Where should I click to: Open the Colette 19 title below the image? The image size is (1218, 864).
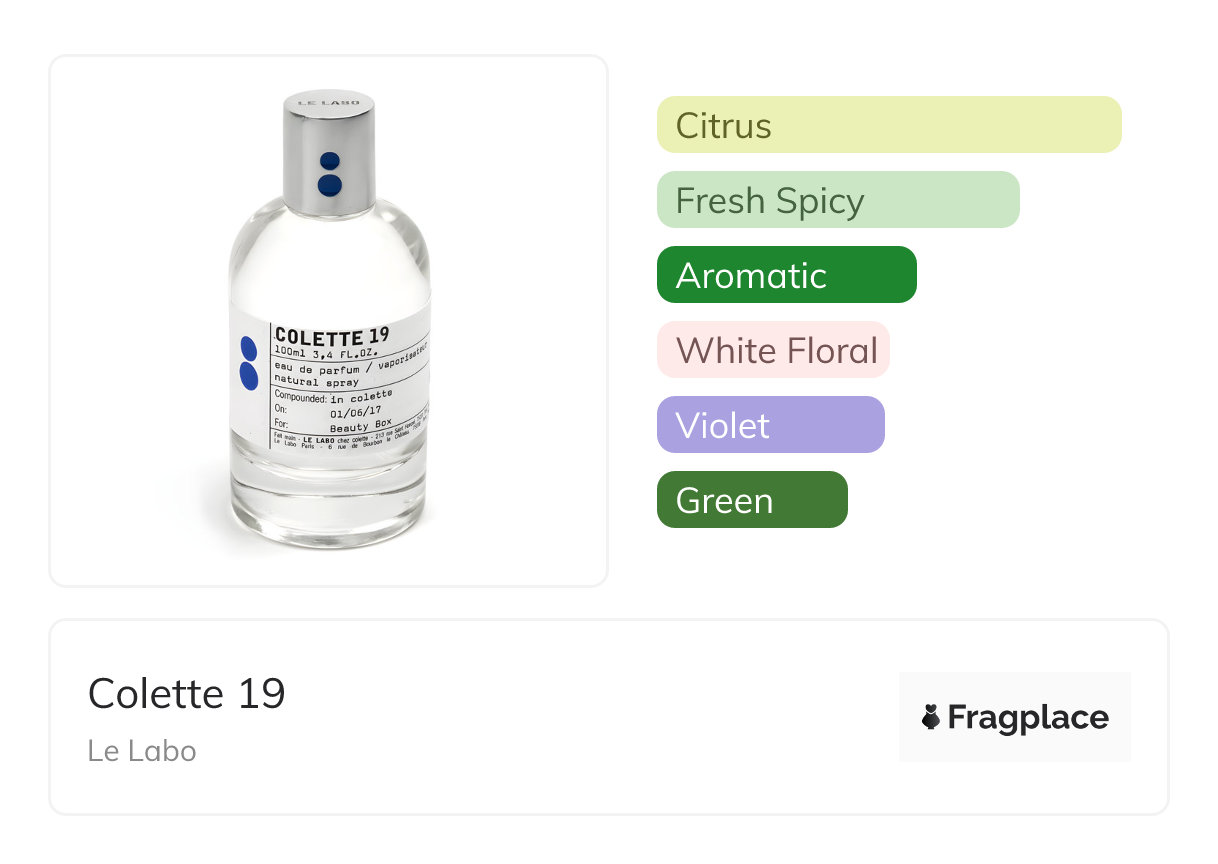point(187,693)
